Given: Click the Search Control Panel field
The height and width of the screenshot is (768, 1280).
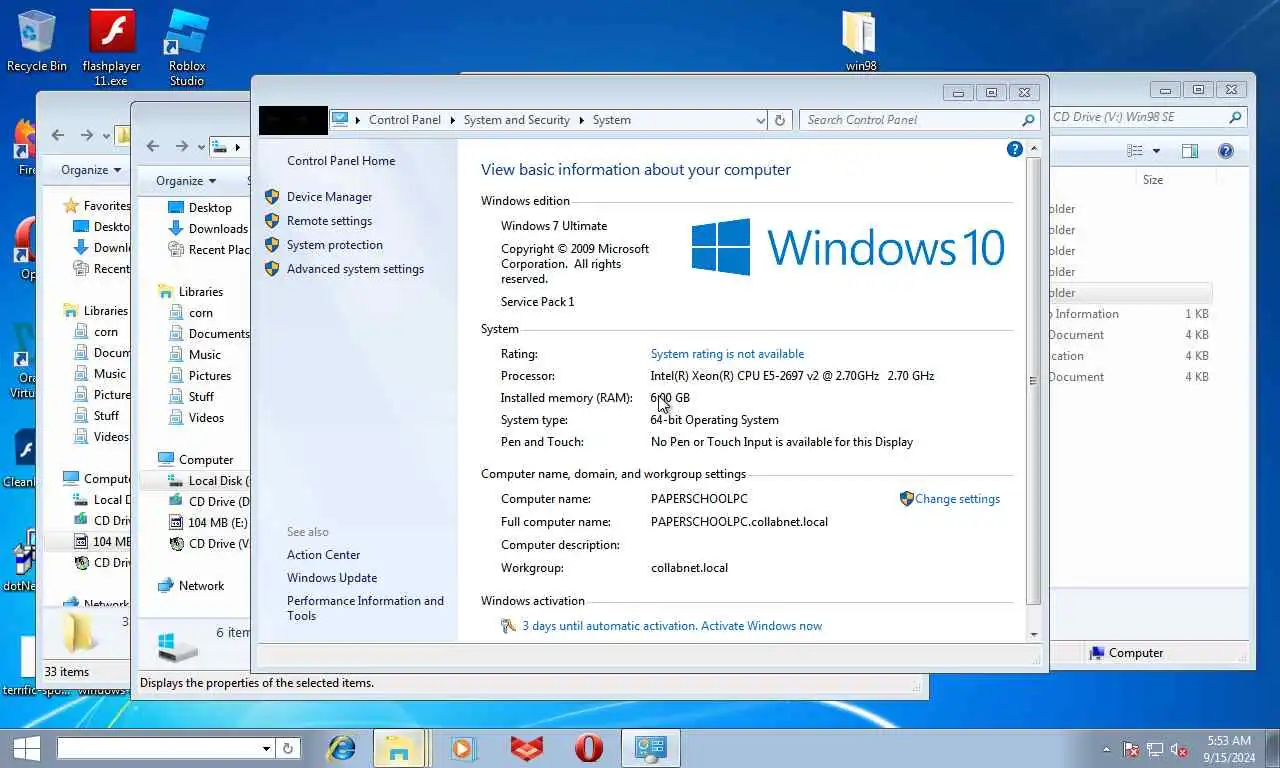Looking at the screenshot, I should [x=910, y=120].
